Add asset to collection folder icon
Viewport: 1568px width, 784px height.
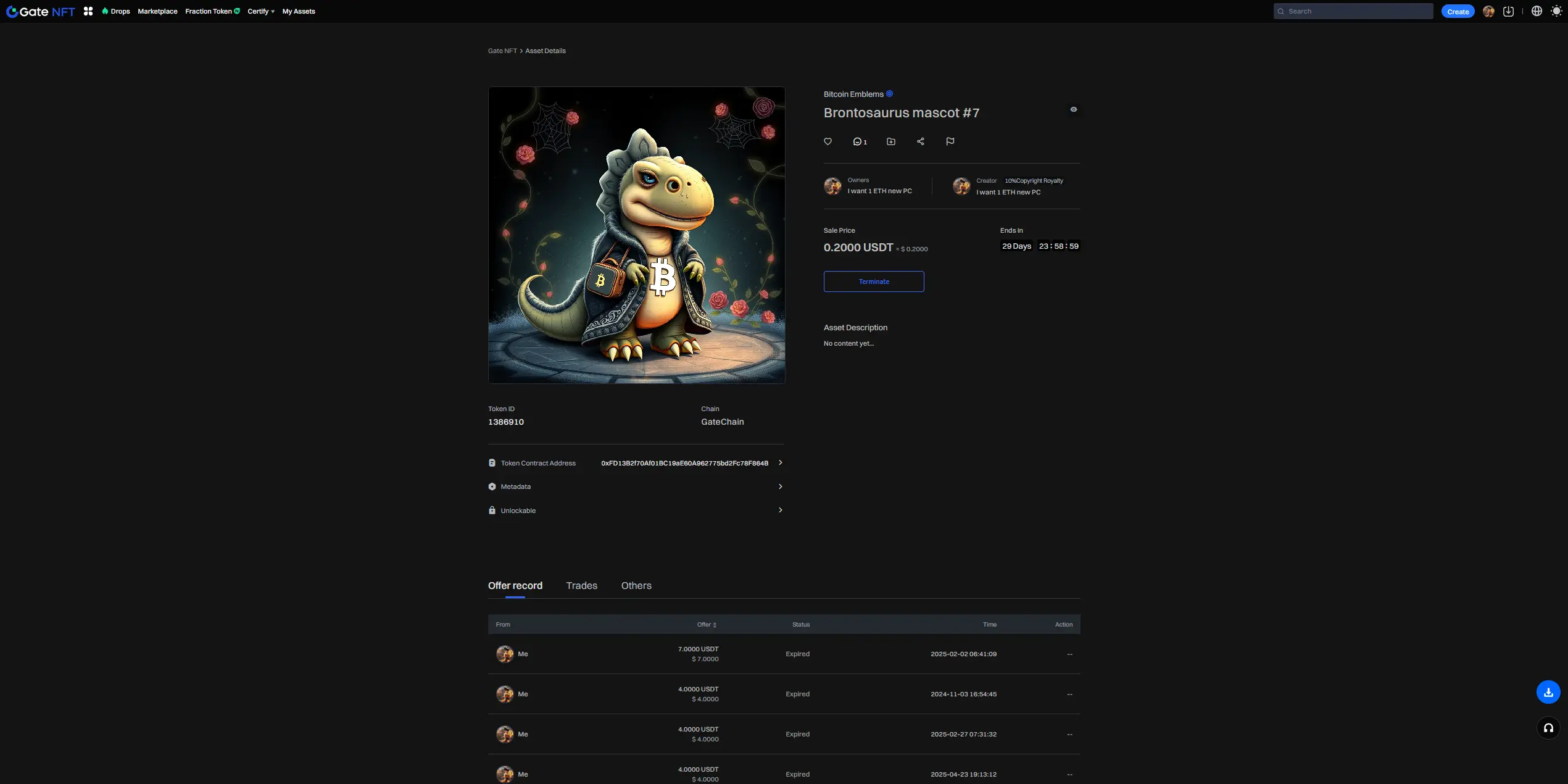890,141
